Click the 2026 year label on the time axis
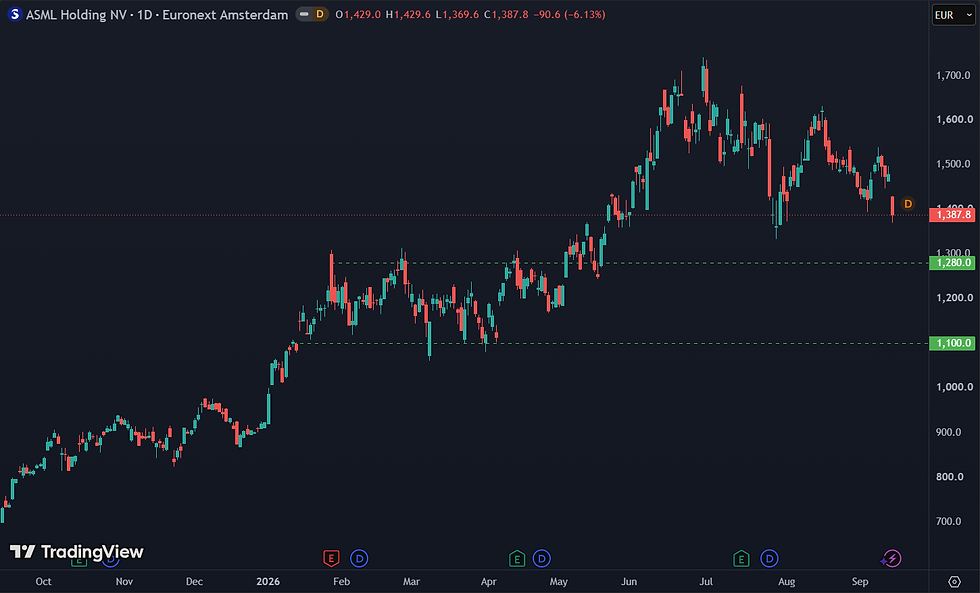Image resolution: width=980 pixels, height=593 pixels. tap(268, 581)
